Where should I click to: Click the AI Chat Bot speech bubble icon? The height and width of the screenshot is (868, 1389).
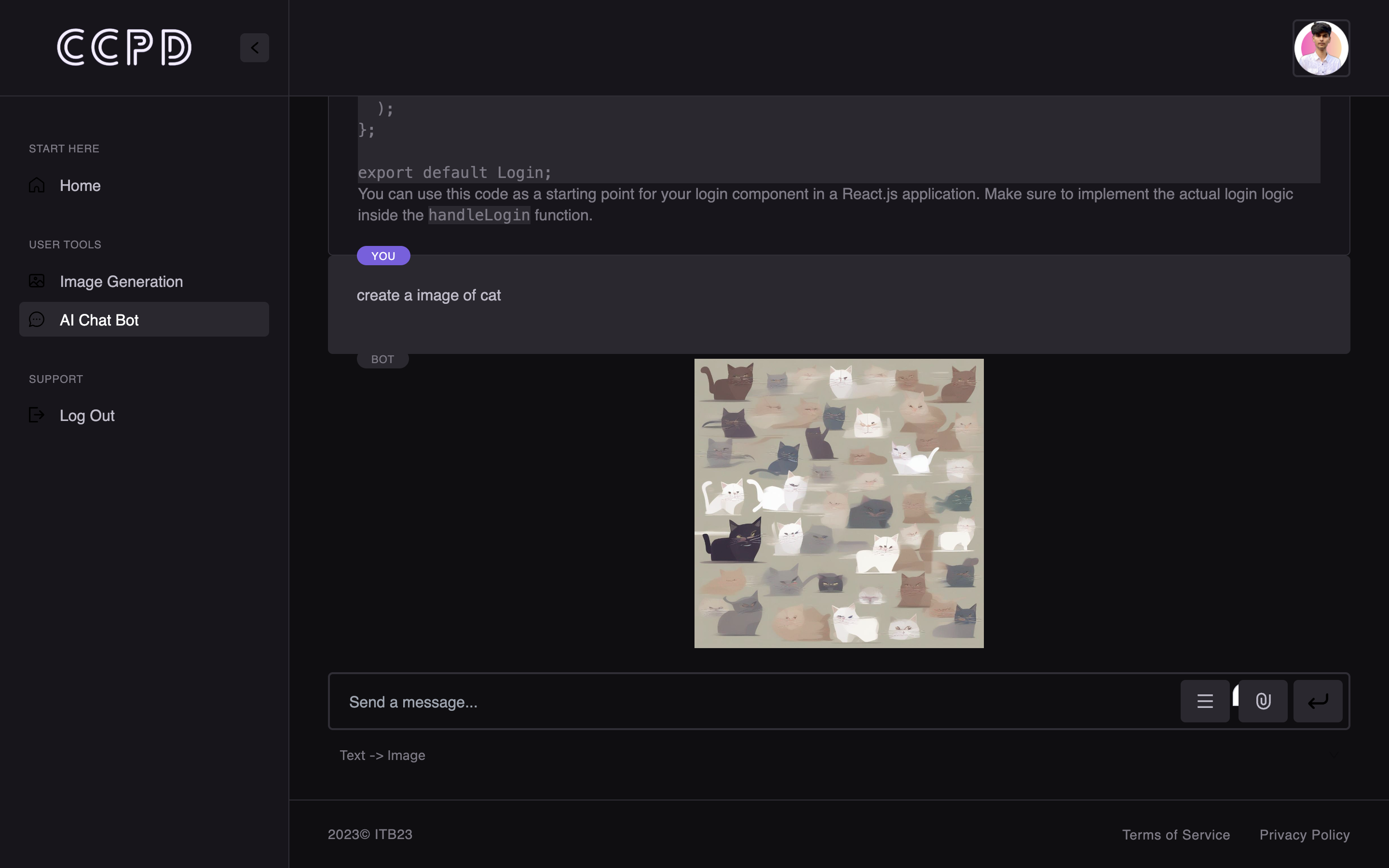tap(37, 320)
